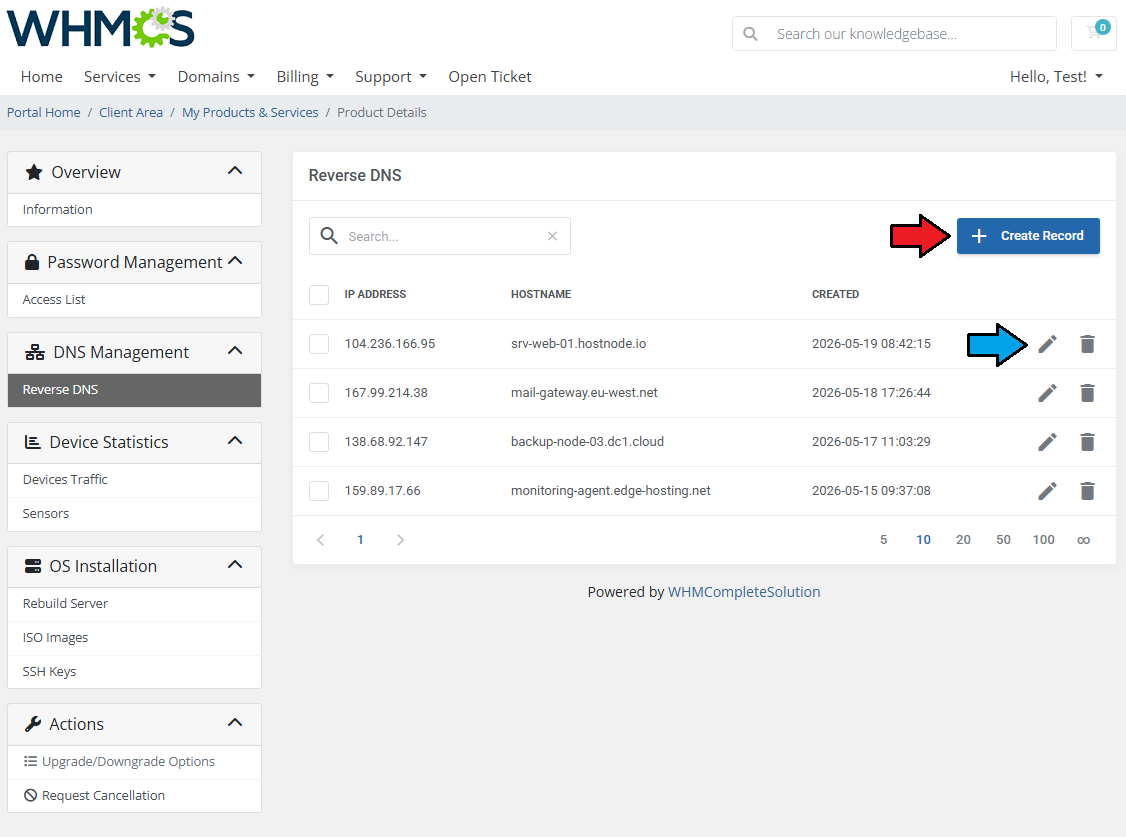Check the 159.89.17.66 row checkbox
The height and width of the screenshot is (837, 1126).
[x=319, y=491]
